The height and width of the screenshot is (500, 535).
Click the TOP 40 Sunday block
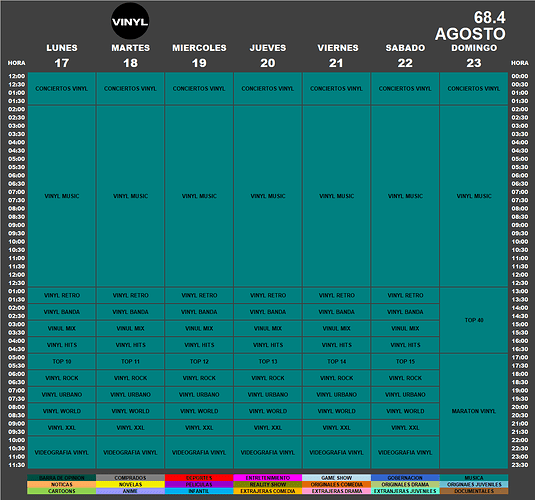point(474,320)
